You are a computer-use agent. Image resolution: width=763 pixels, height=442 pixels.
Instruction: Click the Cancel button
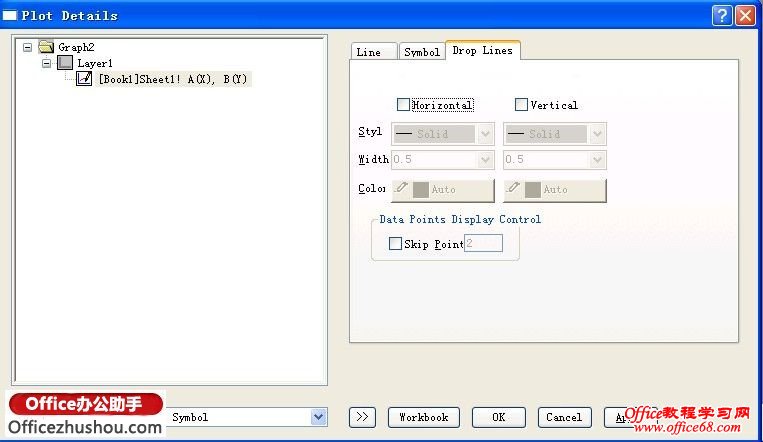click(564, 417)
